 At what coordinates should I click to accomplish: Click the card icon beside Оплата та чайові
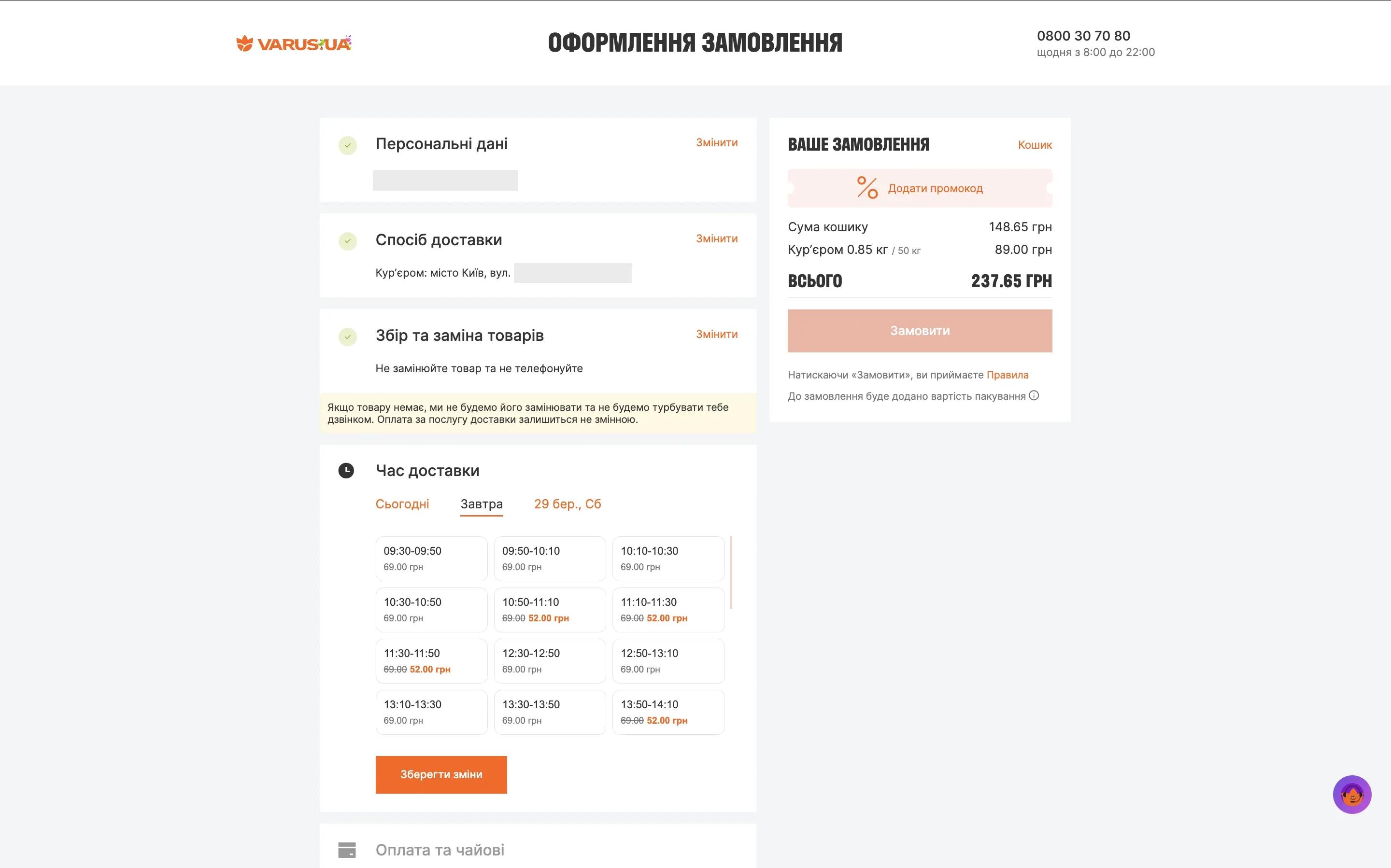[347, 850]
